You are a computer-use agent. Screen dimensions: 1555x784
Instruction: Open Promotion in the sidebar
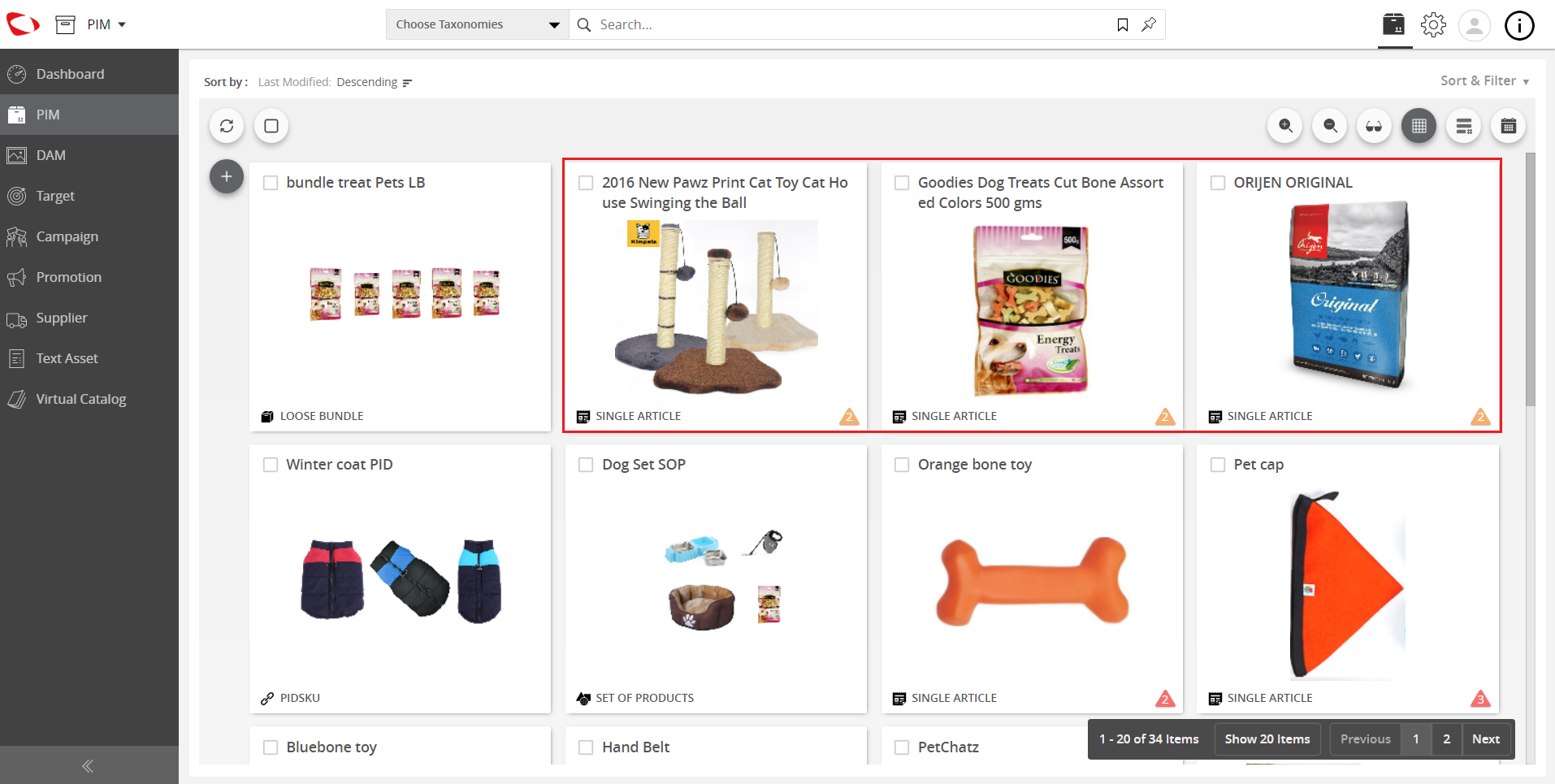click(89, 277)
